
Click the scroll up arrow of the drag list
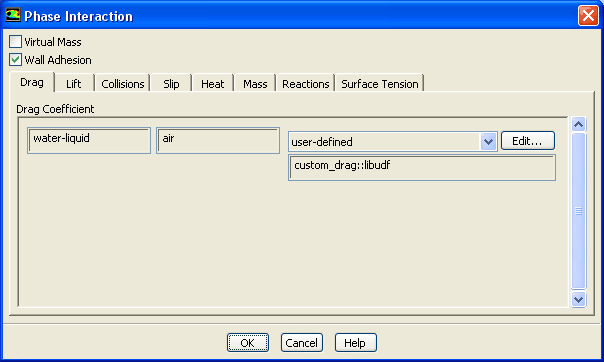[579, 124]
